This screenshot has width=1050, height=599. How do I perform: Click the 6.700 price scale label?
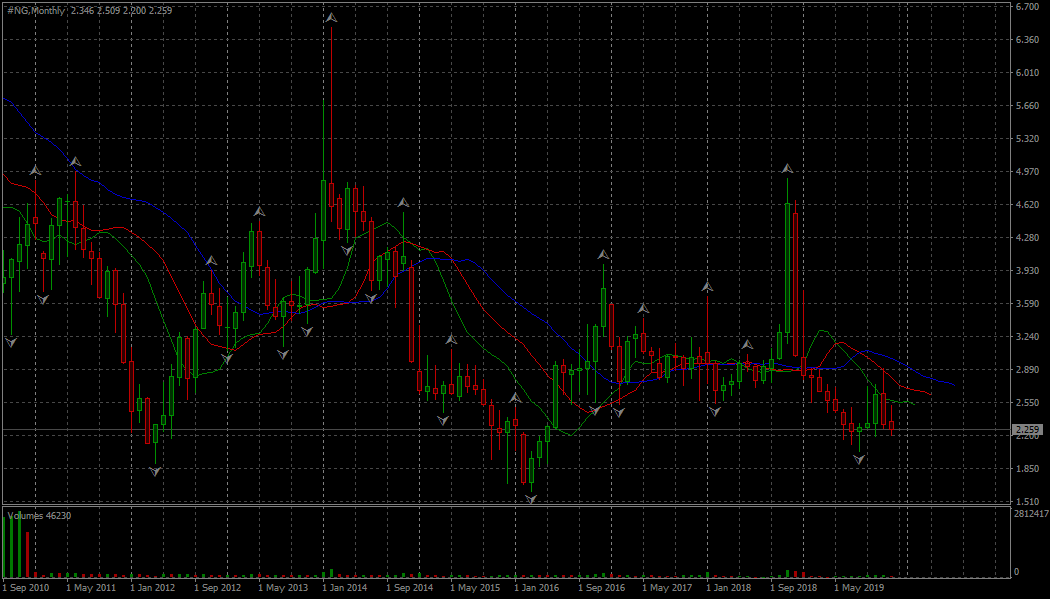(x=1028, y=7)
